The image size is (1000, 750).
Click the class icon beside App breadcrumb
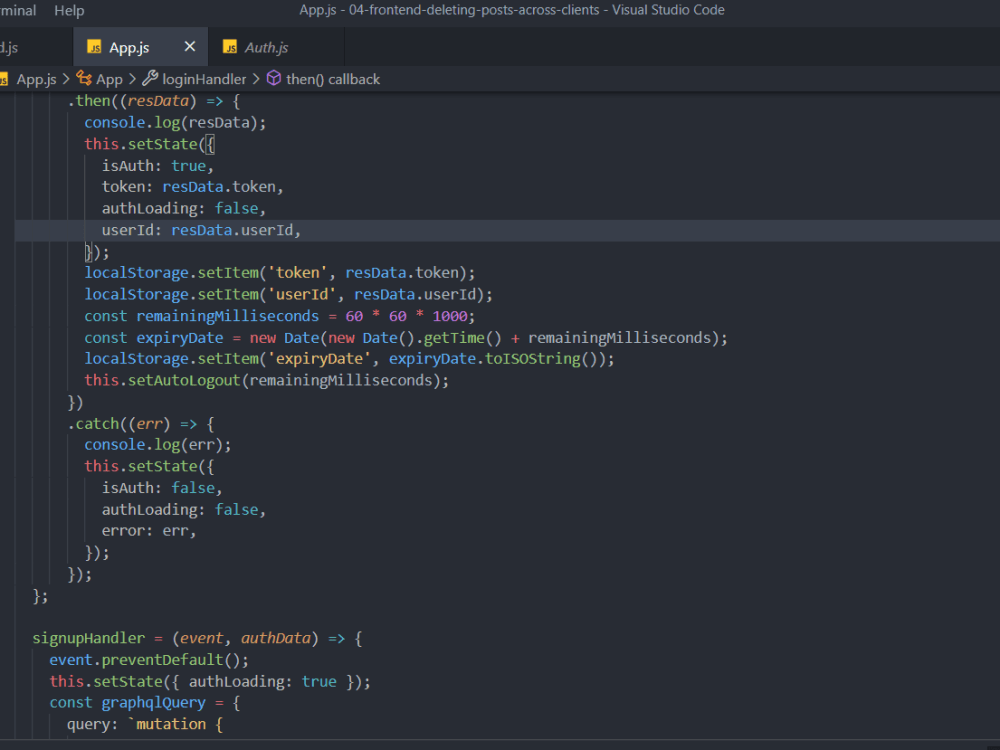tap(84, 78)
